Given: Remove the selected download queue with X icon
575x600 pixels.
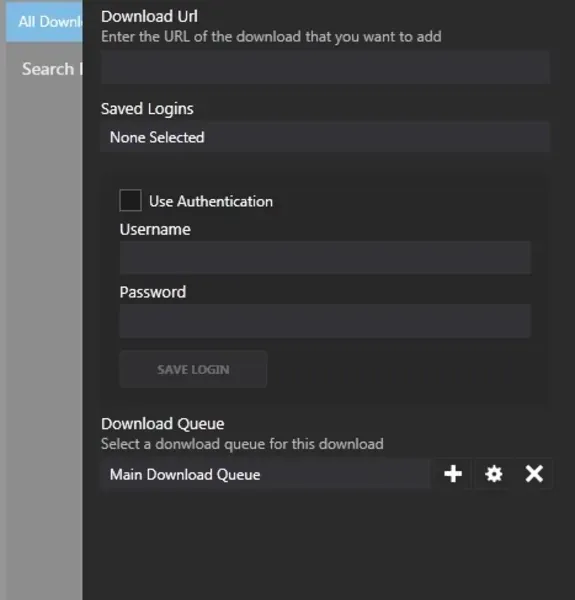Looking at the screenshot, I should pos(534,474).
